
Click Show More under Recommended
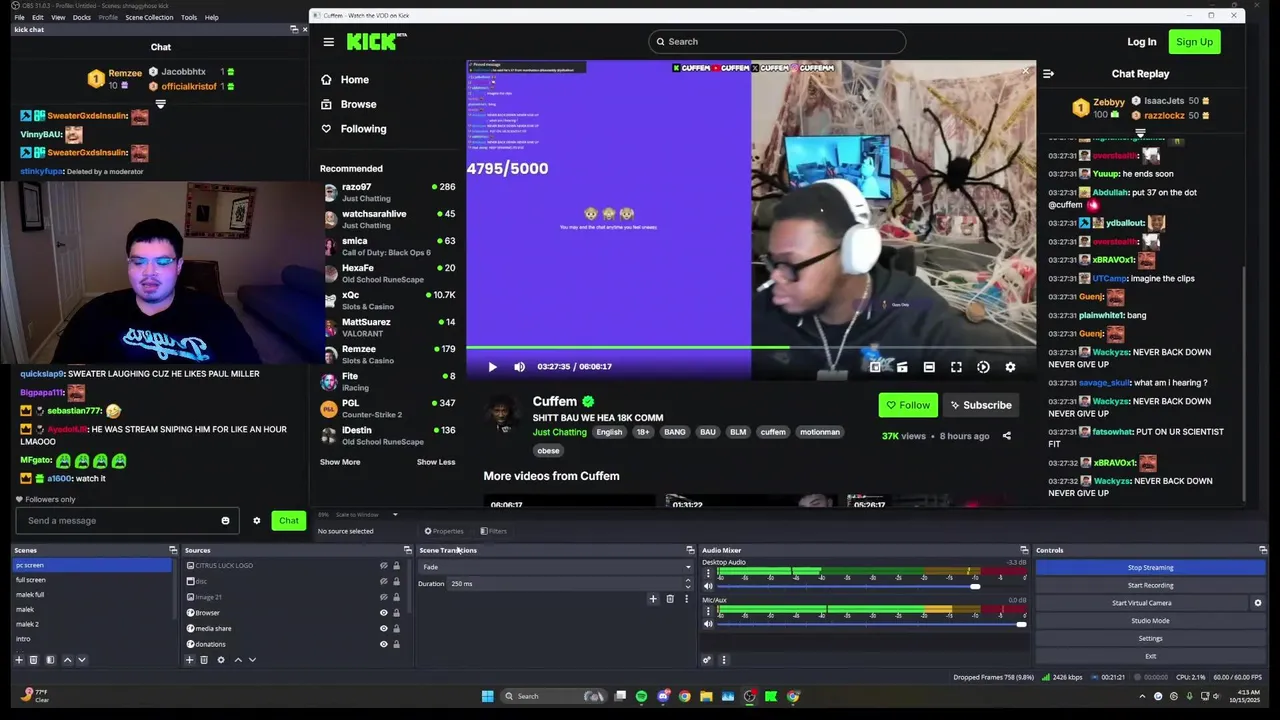pos(340,462)
